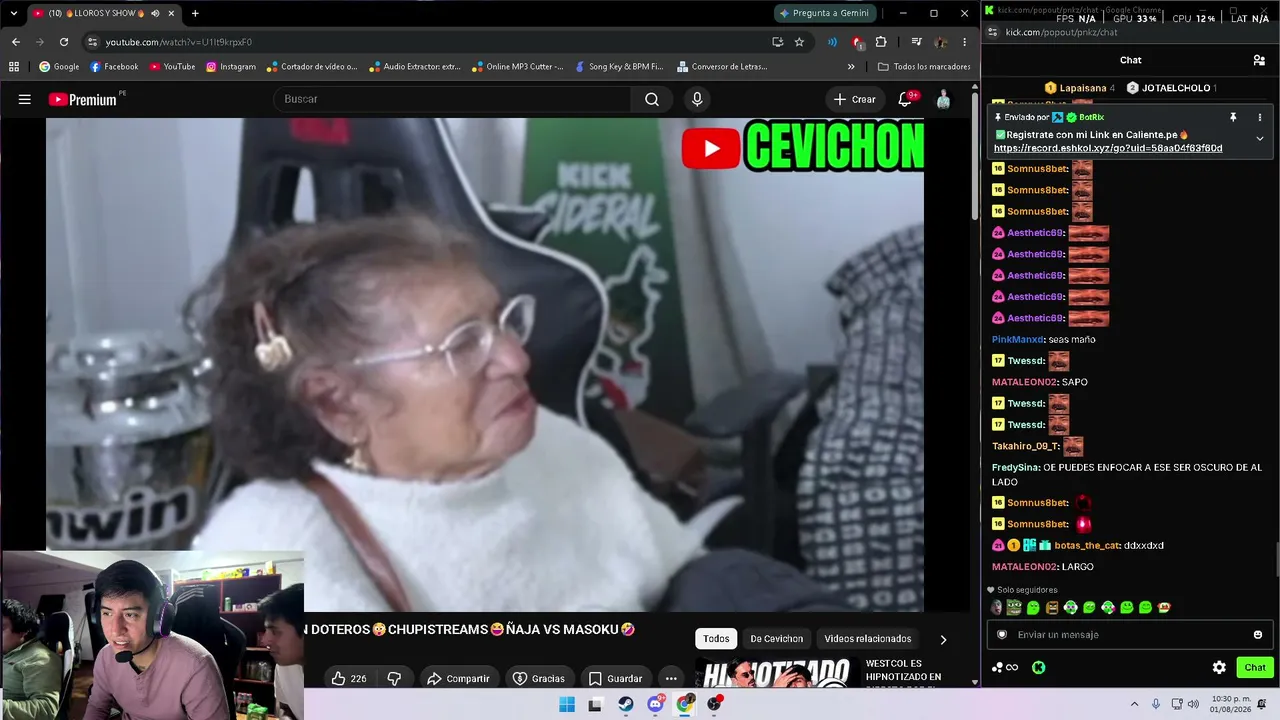Click the Gracias button
This screenshot has height=720, width=1280.
[539, 678]
